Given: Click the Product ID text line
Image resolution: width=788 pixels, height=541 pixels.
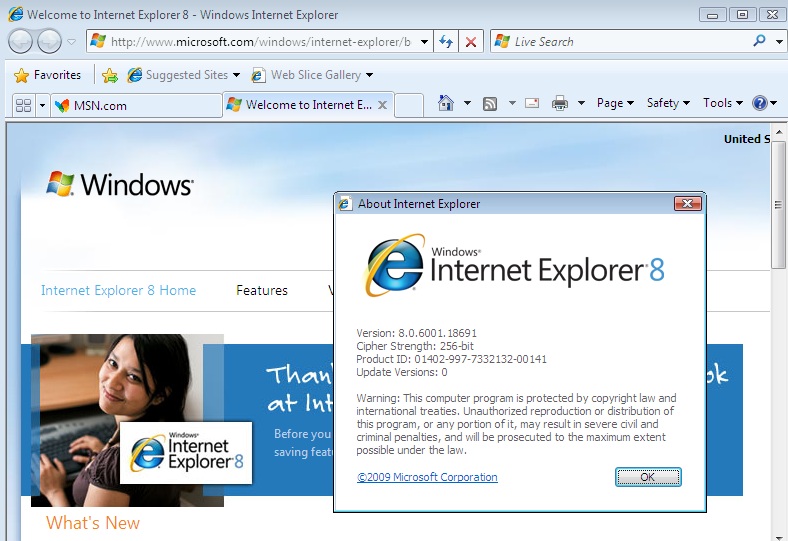Looking at the screenshot, I should [x=451, y=359].
